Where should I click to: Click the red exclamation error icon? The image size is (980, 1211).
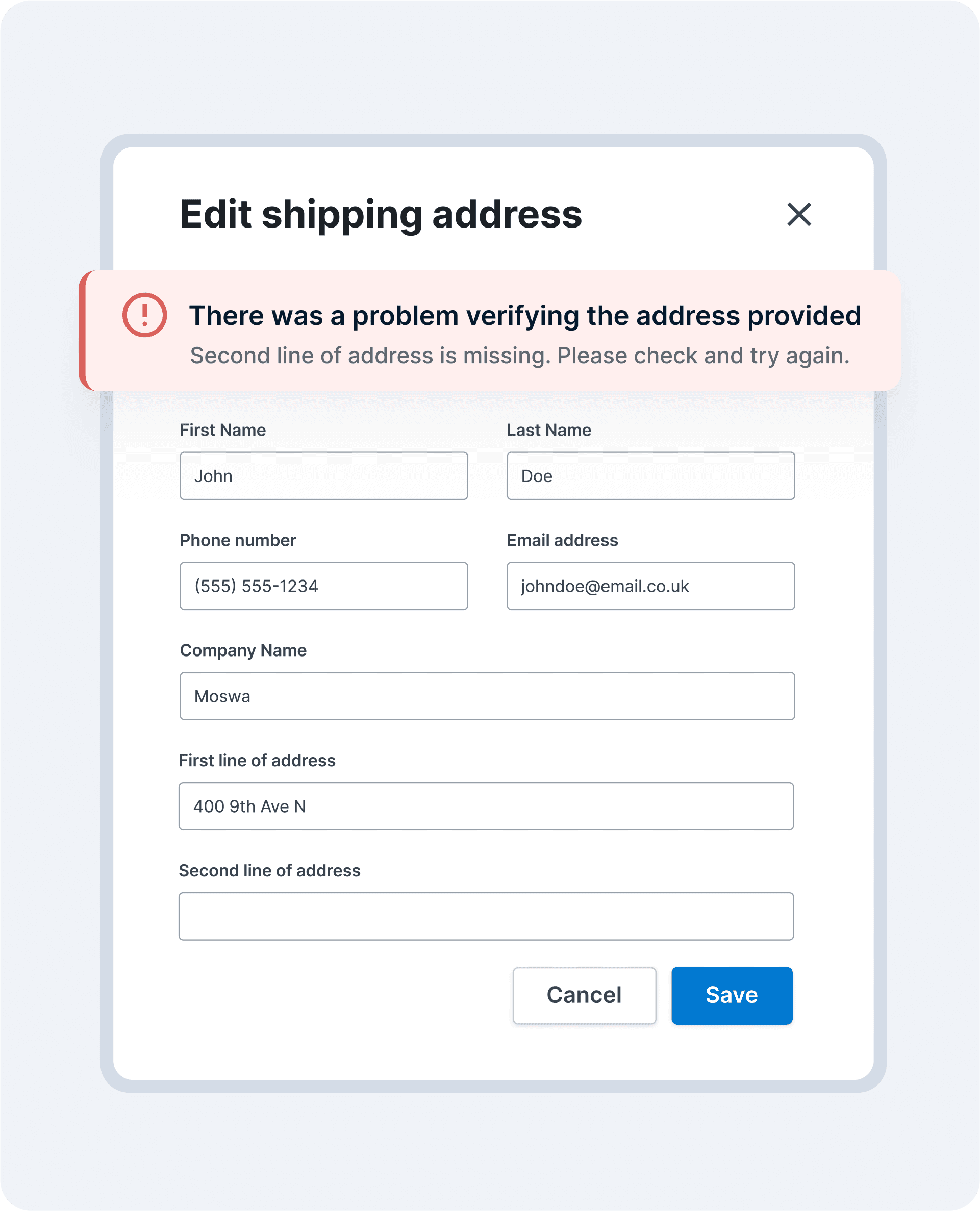(x=144, y=315)
